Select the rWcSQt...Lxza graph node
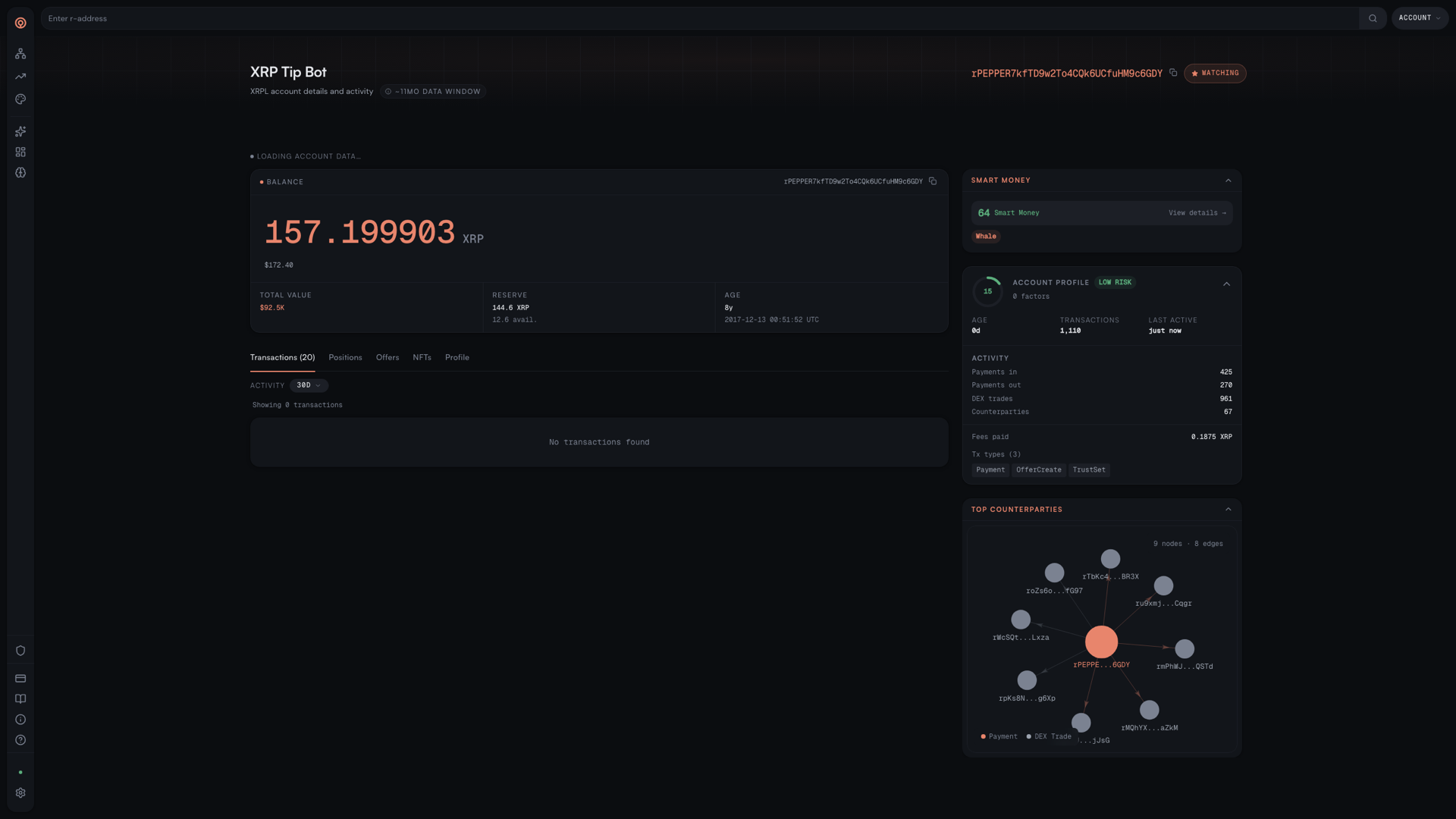 pyautogui.click(x=1021, y=620)
